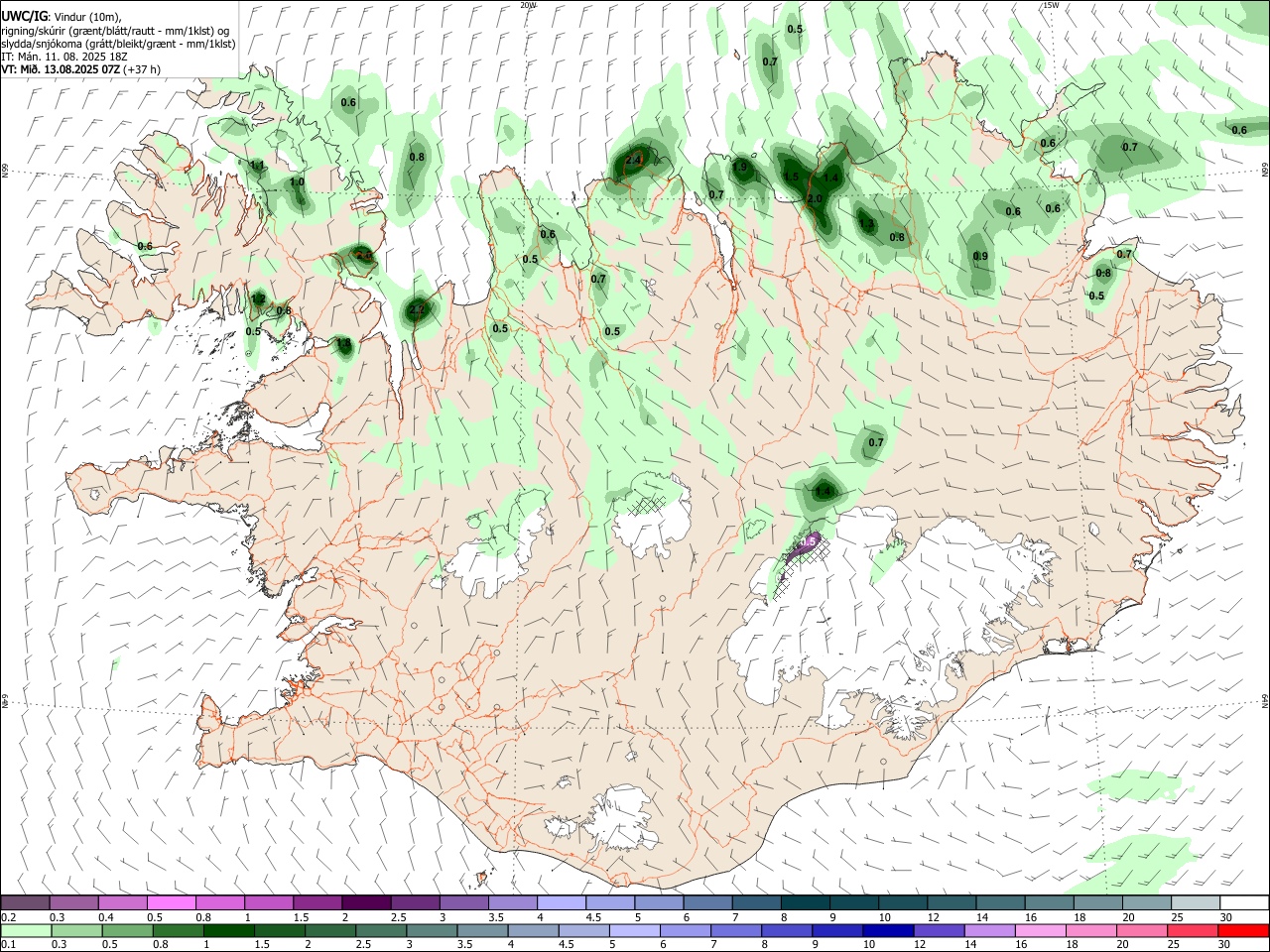Click the '15W' longitude label

(x=1051, y=5)
